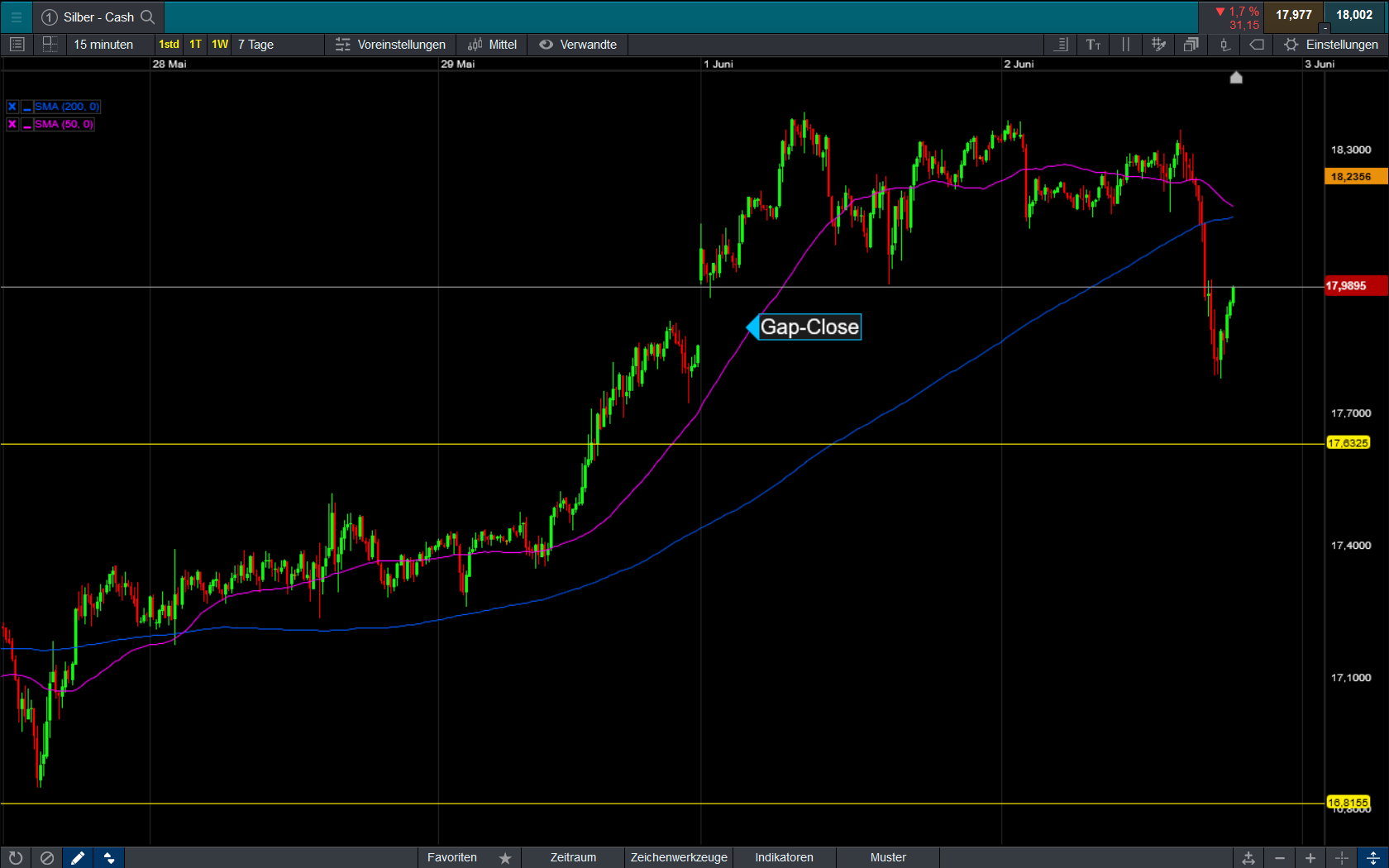
Task: Open the Zeichenwerkzeuge tab
Action: pos(679,858)
